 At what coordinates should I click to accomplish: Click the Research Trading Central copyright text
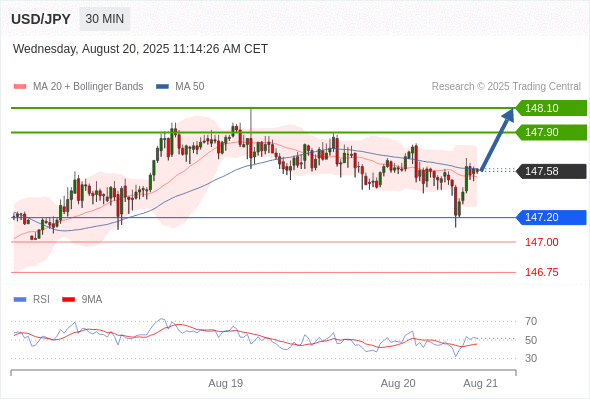pyautogui.click(x=506, y=87)
